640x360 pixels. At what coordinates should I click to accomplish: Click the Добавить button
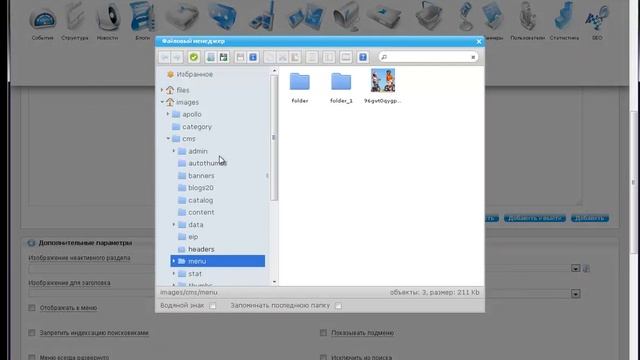590,218
